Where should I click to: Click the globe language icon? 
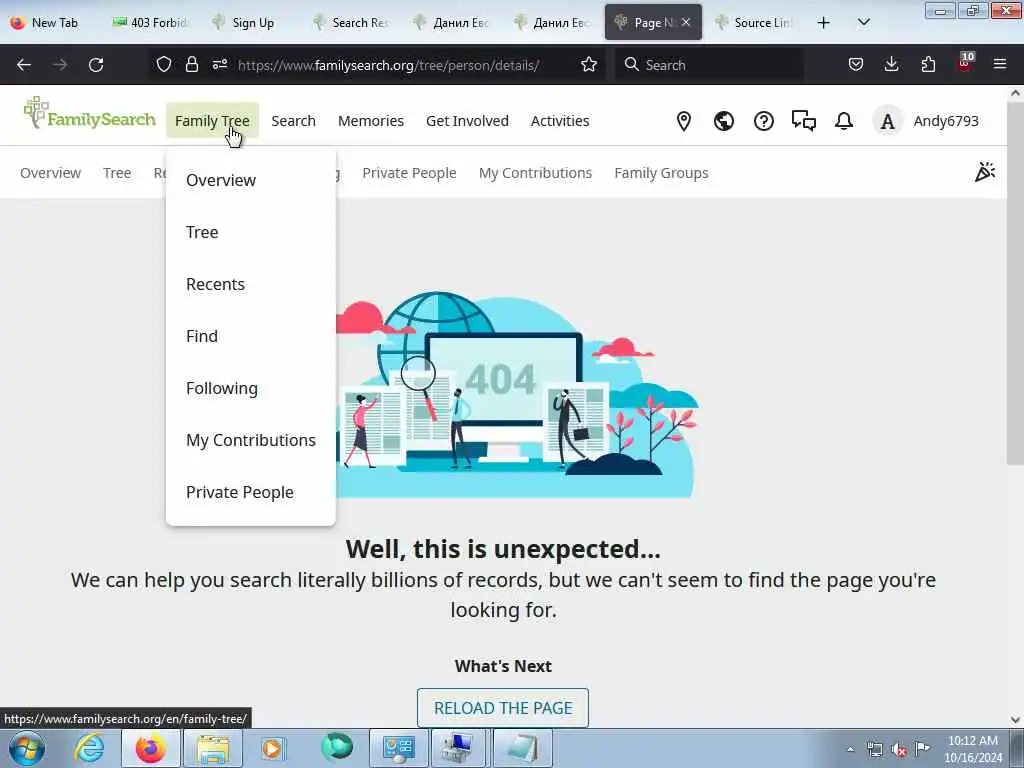(x=724, y=121)
